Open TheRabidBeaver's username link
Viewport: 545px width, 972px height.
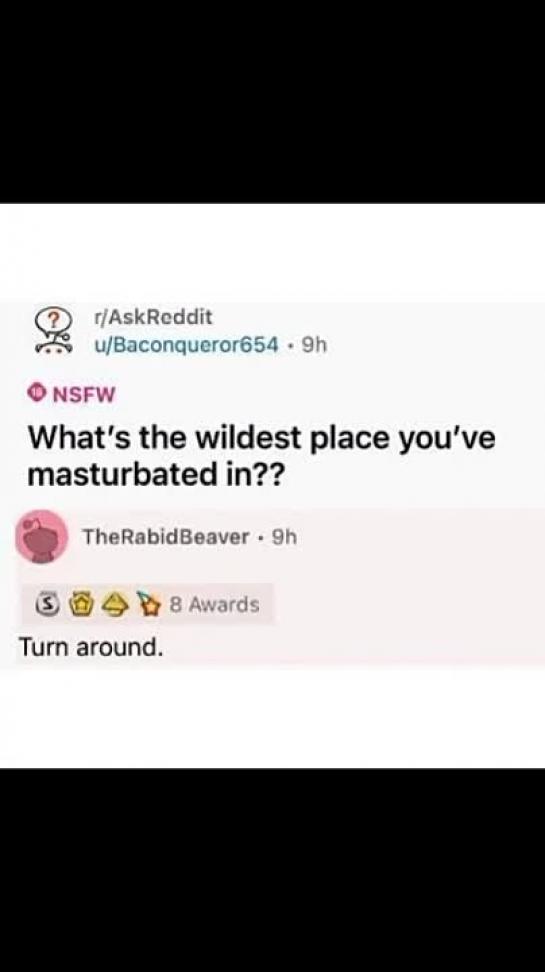(166, 537)
